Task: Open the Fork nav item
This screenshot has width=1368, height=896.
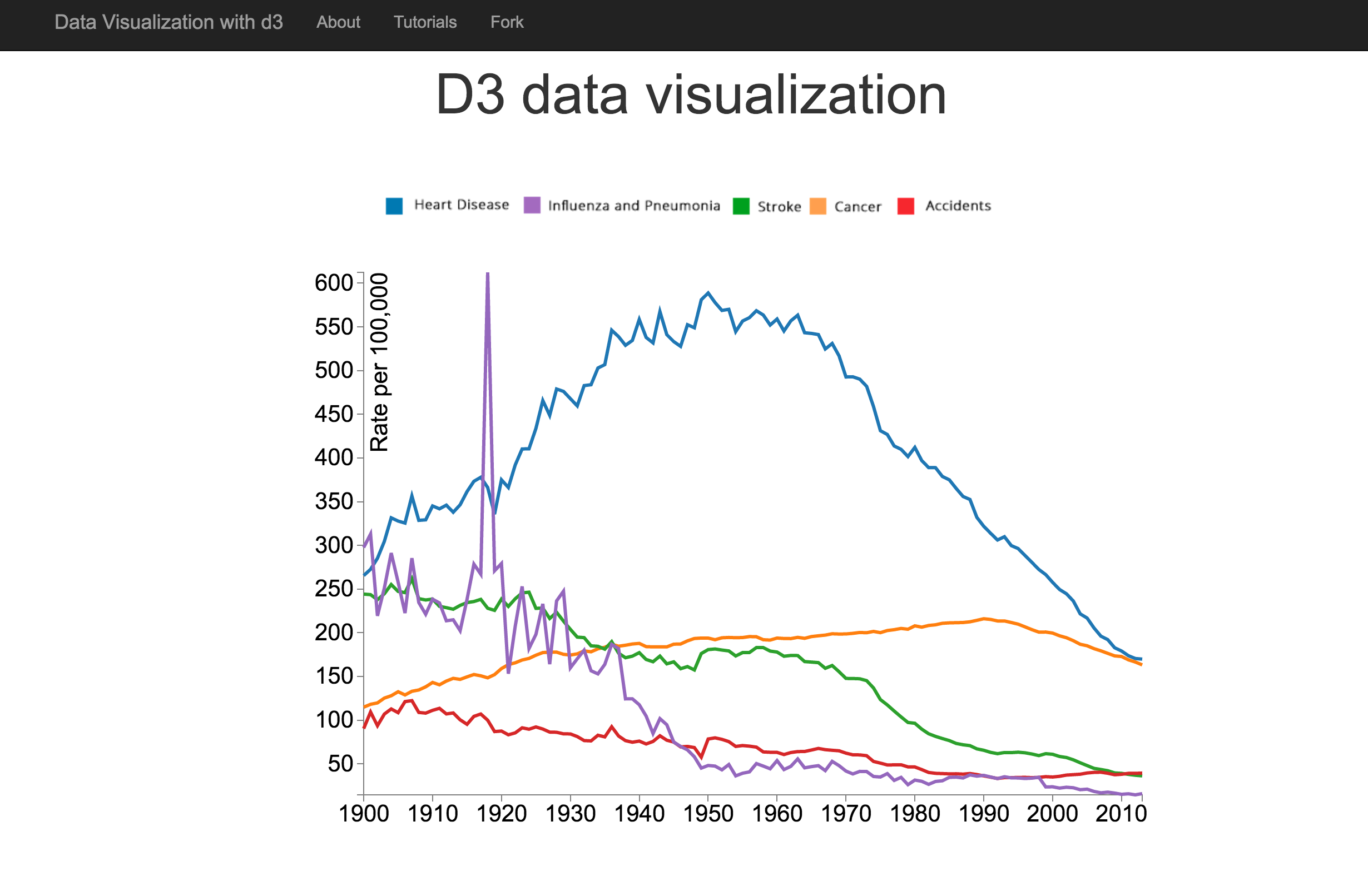Action: (x=507, y=22)
